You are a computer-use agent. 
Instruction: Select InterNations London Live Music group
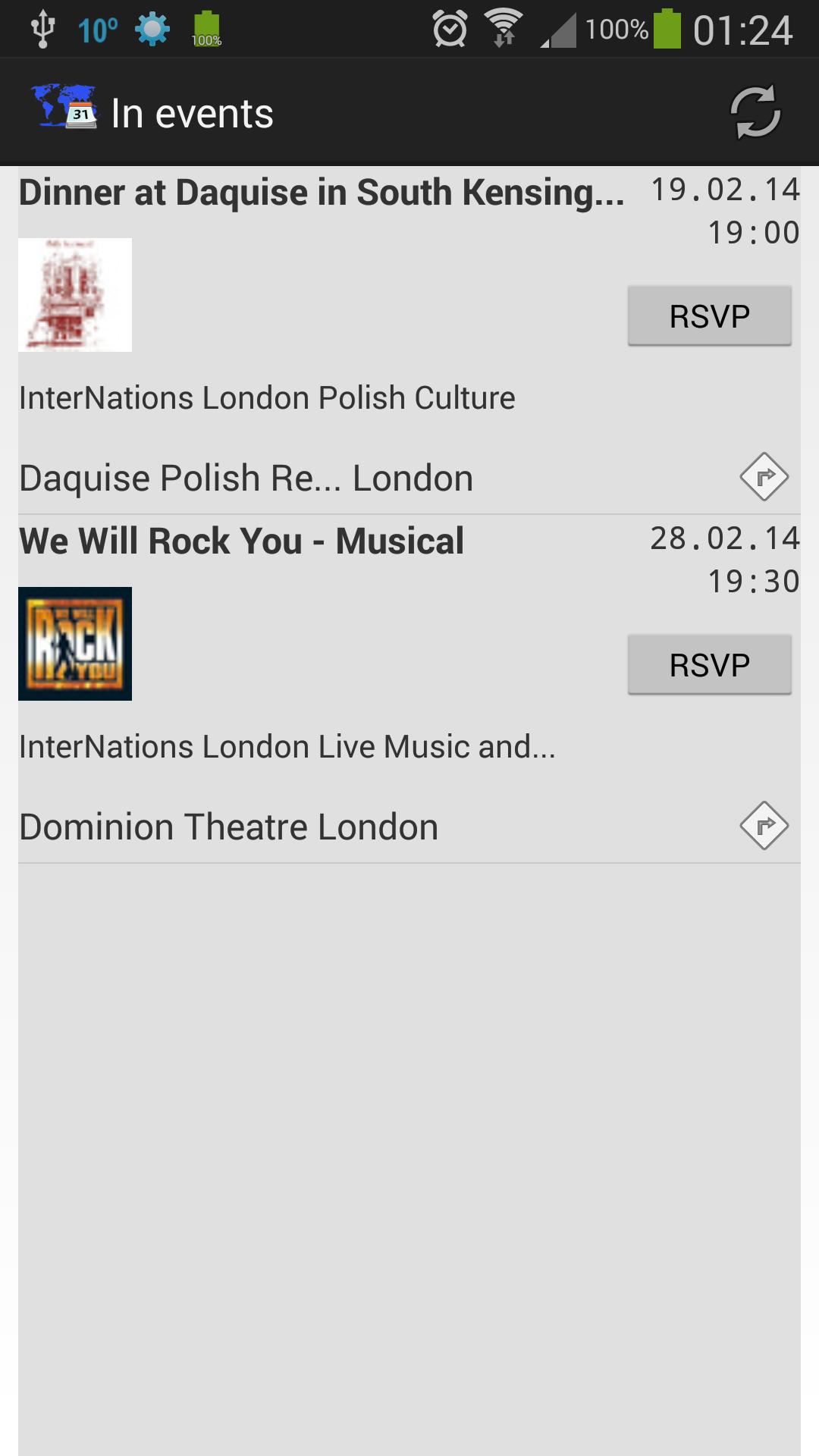coord(287,747)
